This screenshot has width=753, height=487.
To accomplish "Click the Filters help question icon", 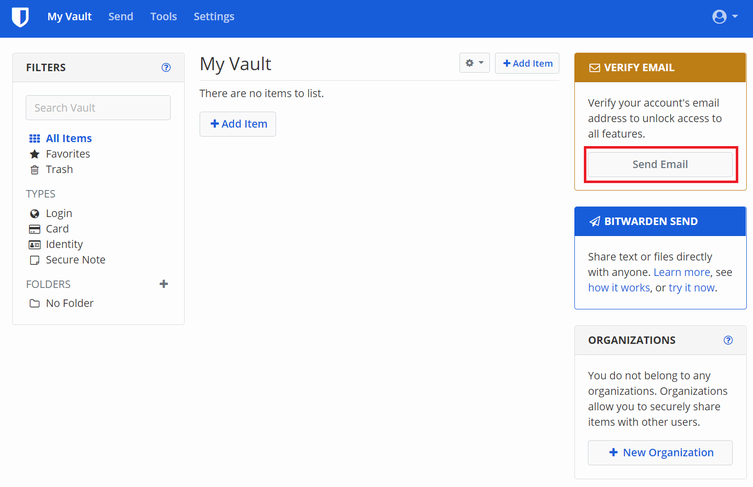I will click(166, 67).
